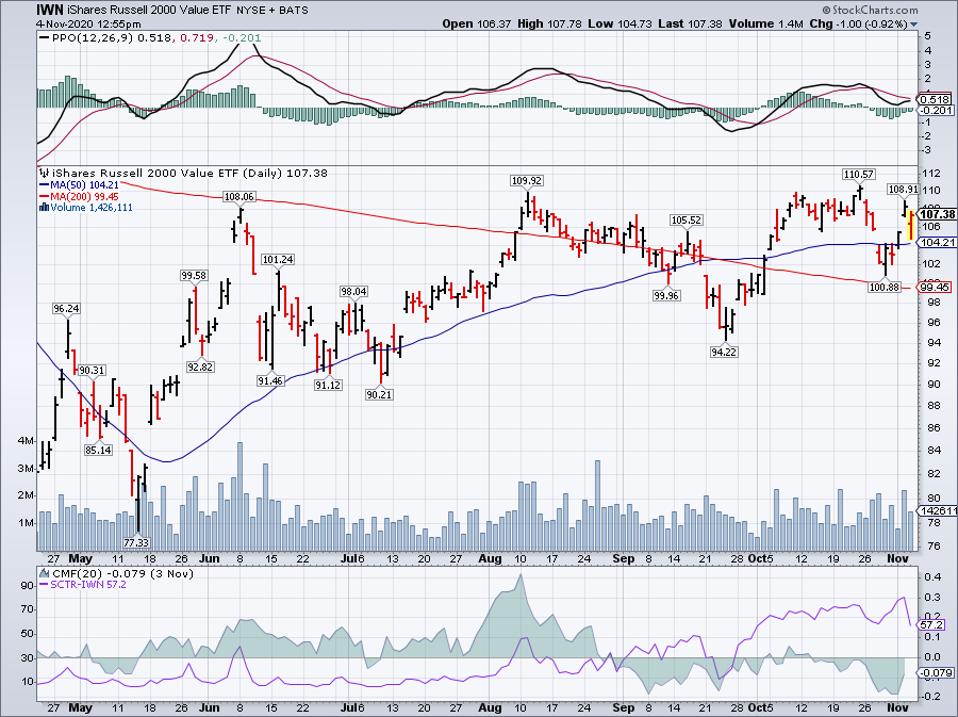The width and height of the screenshot is (958, 717).
Task: Click the price bar icon beside iShares legend
Action: [43, 173]
